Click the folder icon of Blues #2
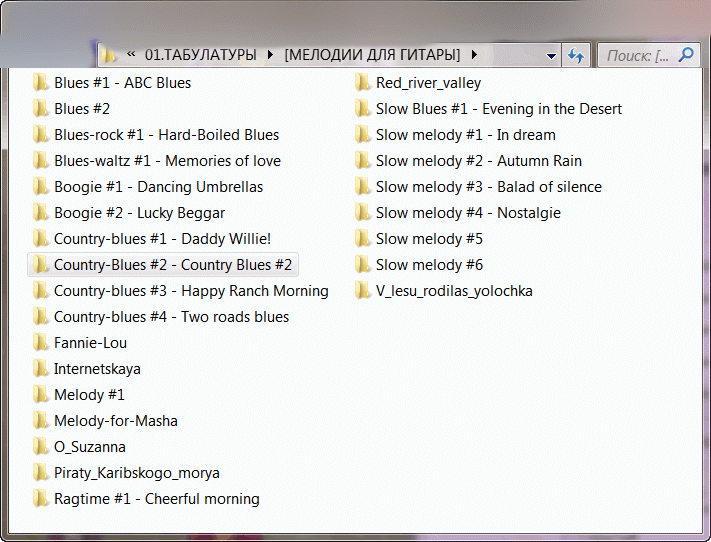 coord(40,108)
